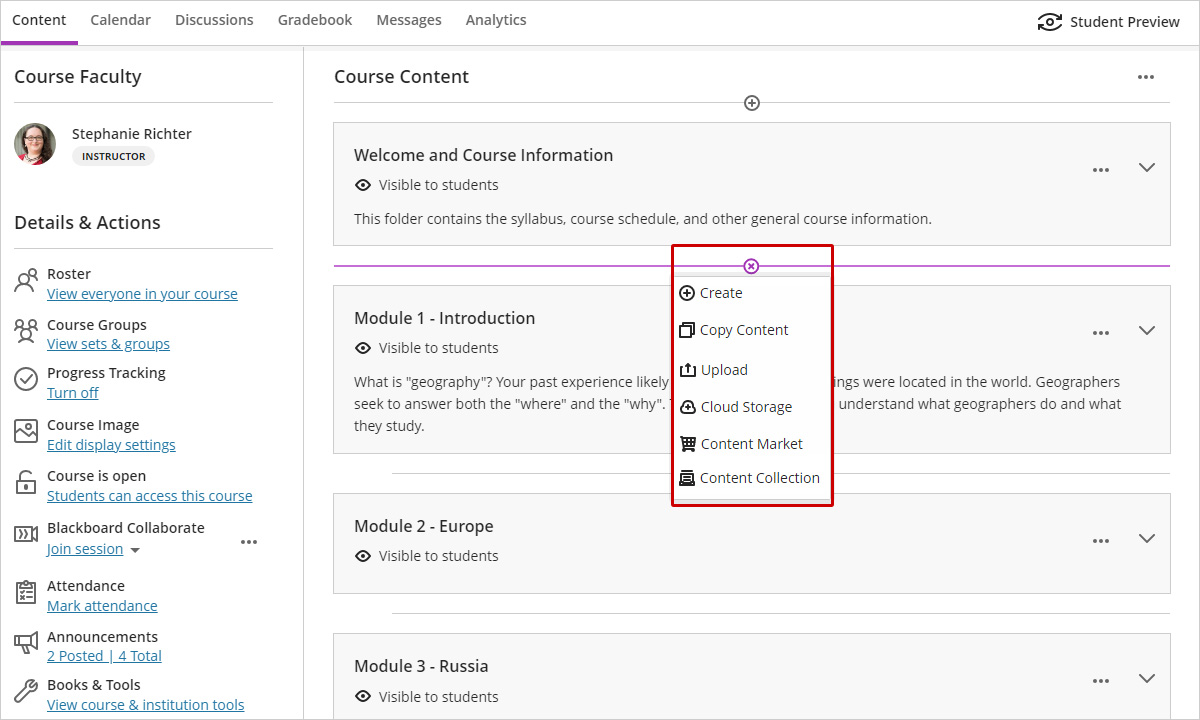This screenshot has height=720, width=1200.
Task: Open the Join session dropdown arrow
Action: [135, 551]
